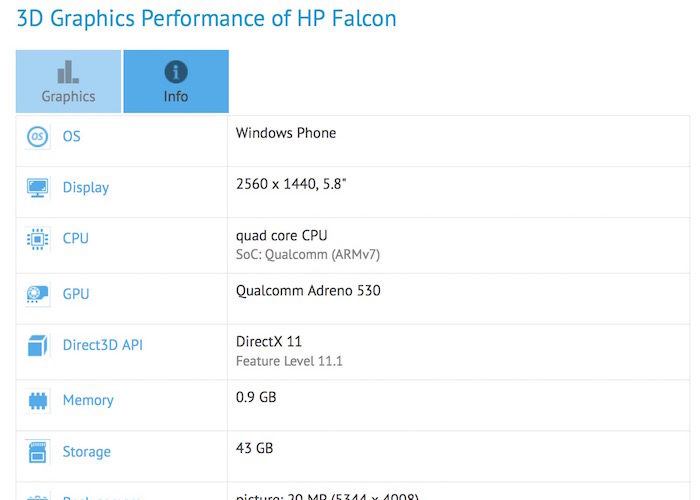Click the GPU label text

[75, 294]
